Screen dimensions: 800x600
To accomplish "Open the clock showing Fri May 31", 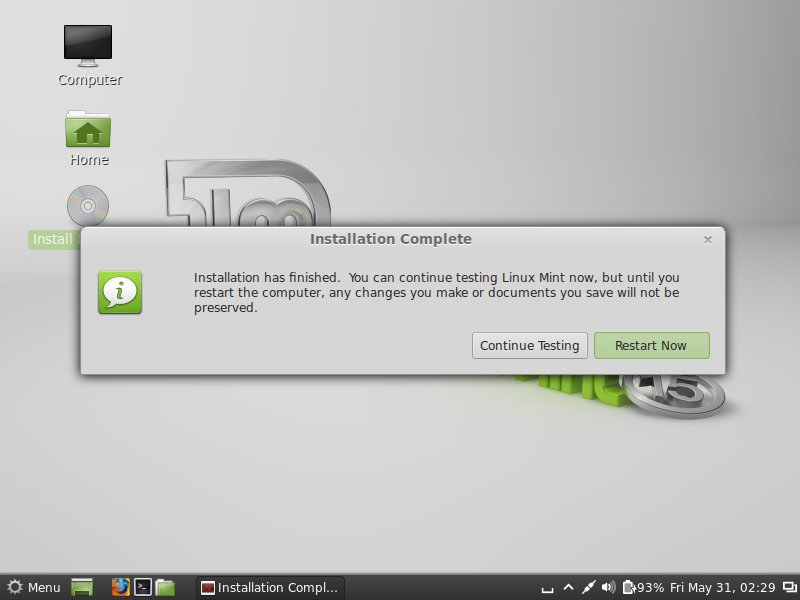I will [x=722, y=587].
